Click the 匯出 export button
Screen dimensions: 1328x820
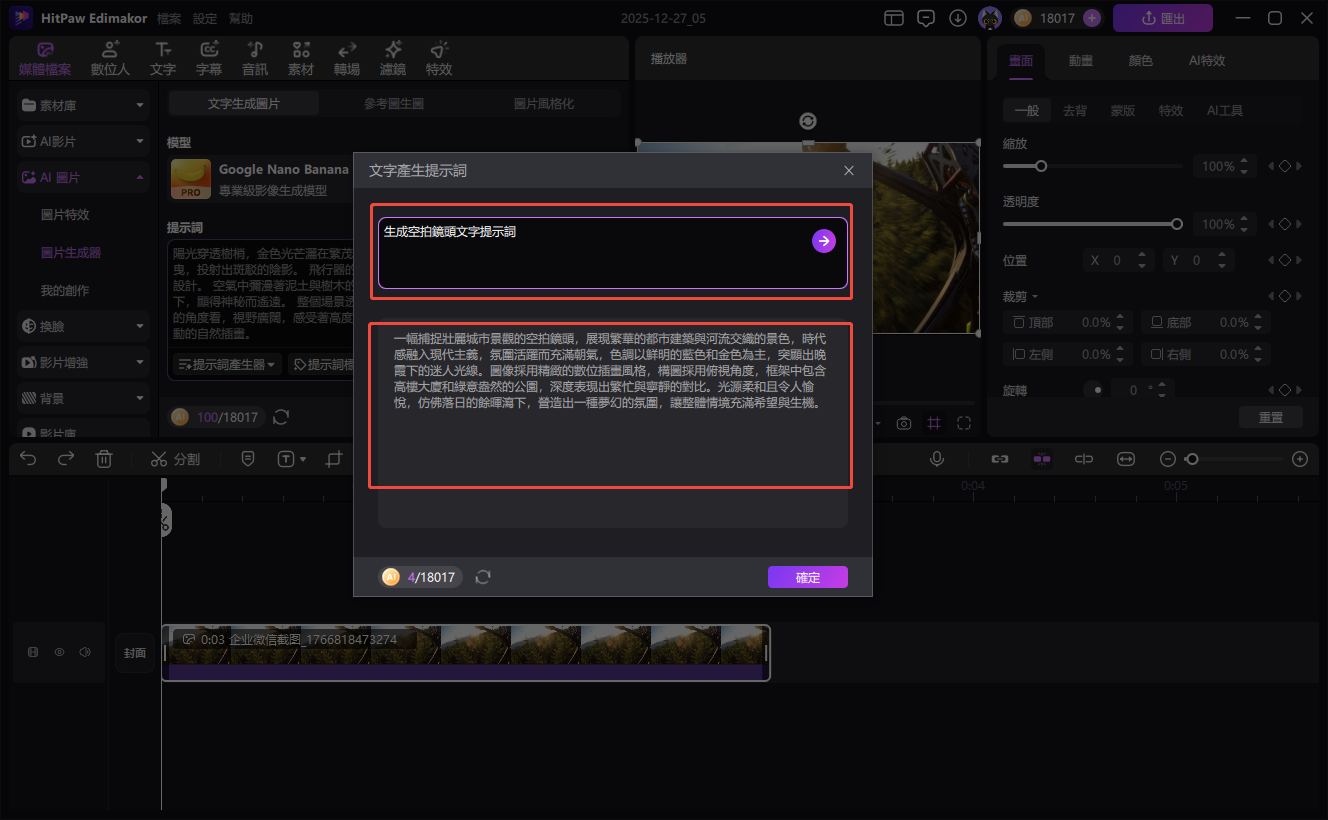(x=1162, y=18)
